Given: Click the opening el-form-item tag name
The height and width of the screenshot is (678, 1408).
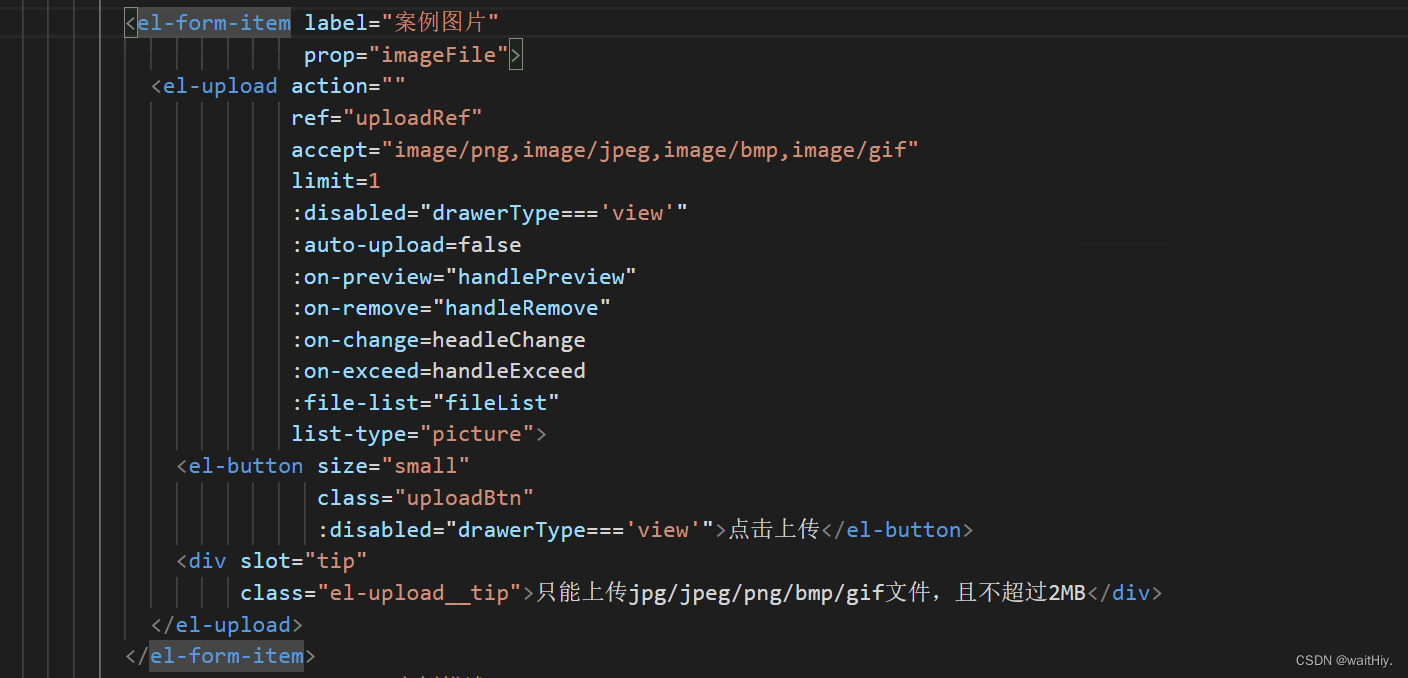Looking at the screenshot, I should [214, 22].
